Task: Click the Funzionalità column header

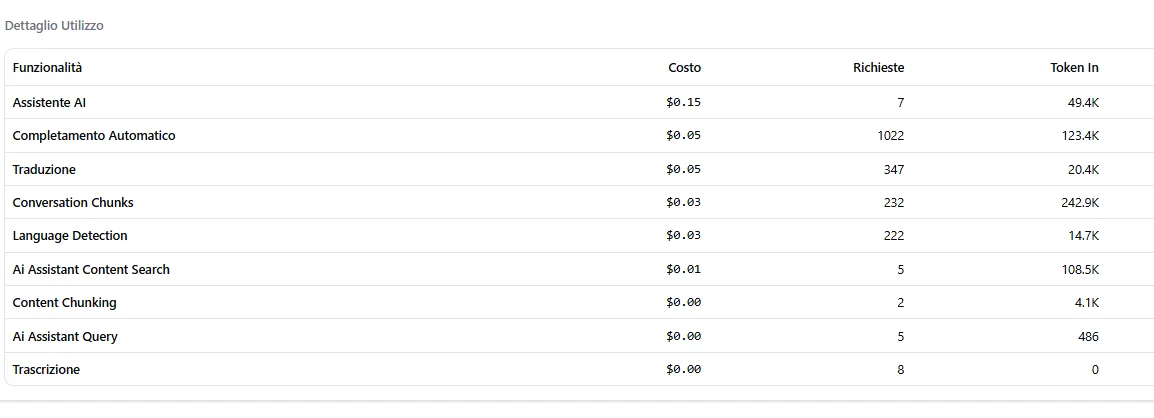Action: (47, 68)
